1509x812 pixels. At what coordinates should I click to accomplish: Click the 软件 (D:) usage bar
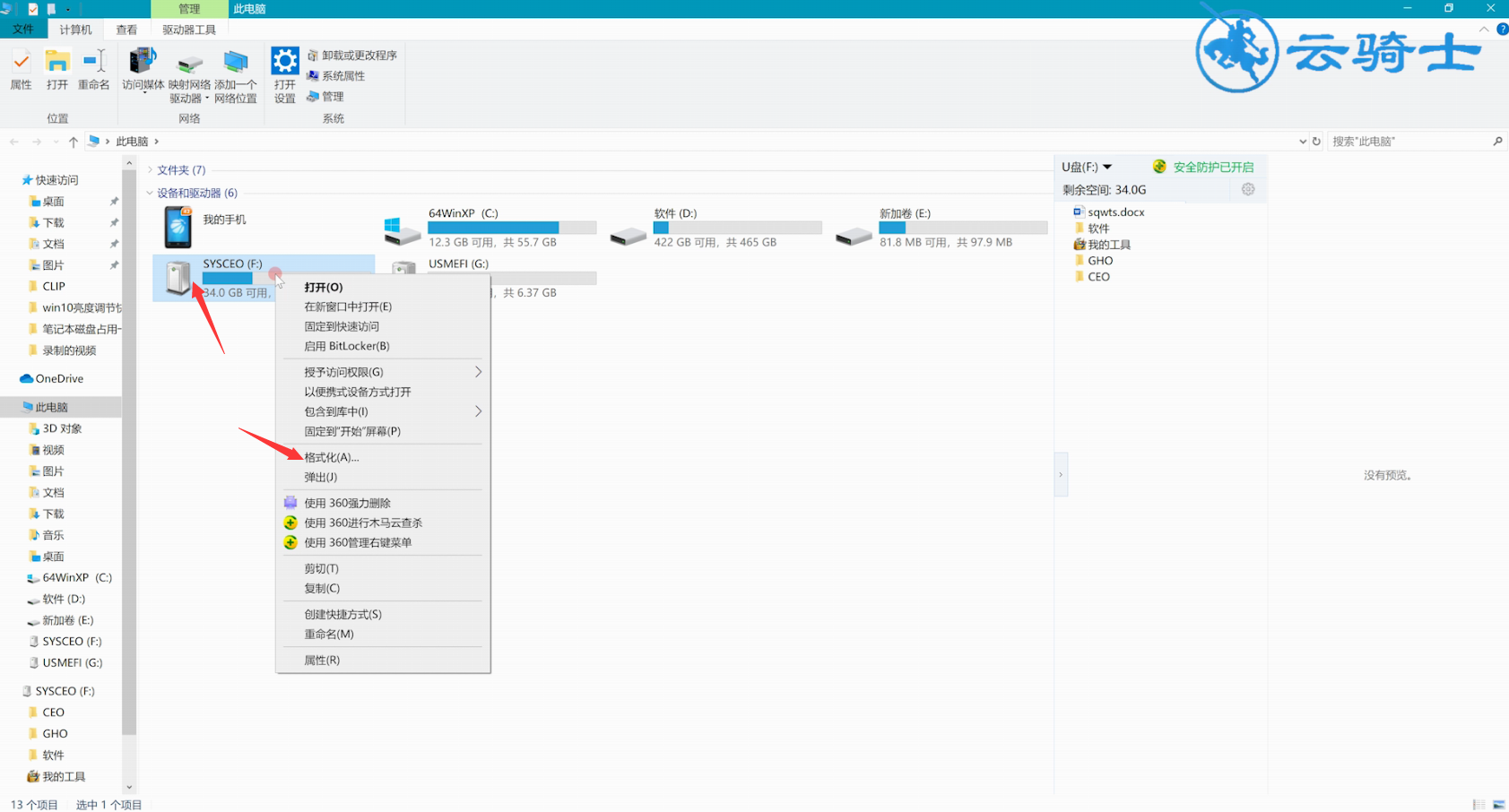tap(738, 228)
